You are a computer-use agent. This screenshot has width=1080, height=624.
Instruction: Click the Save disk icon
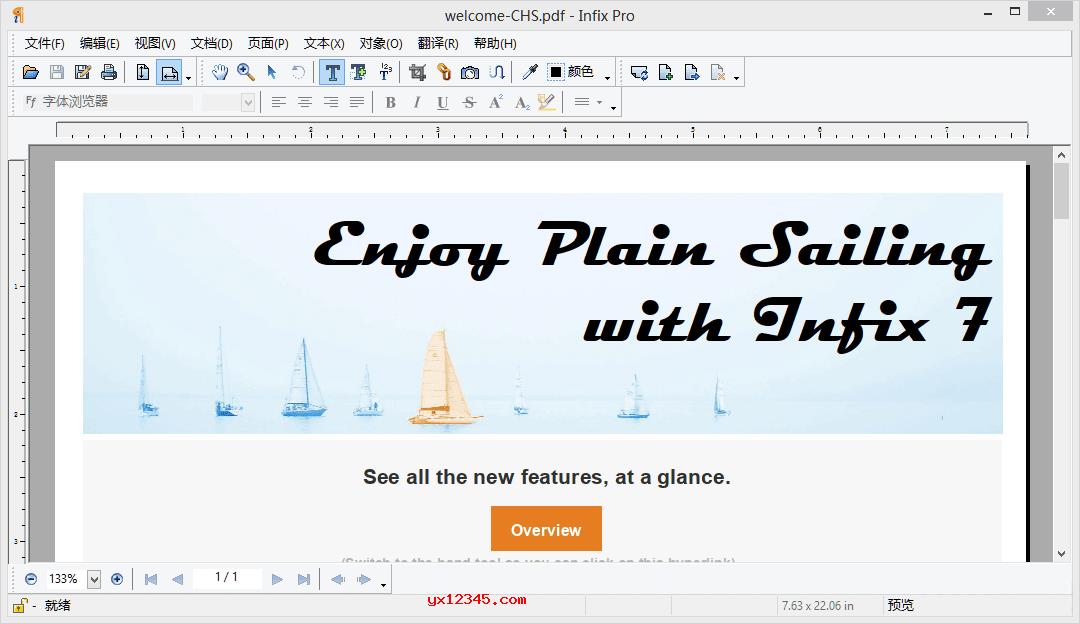coord(56,72)
